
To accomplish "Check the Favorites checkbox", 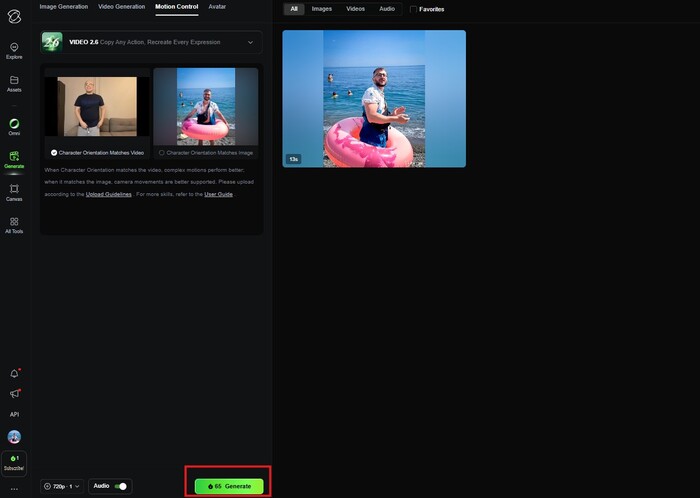I will [x=414, y=9].
